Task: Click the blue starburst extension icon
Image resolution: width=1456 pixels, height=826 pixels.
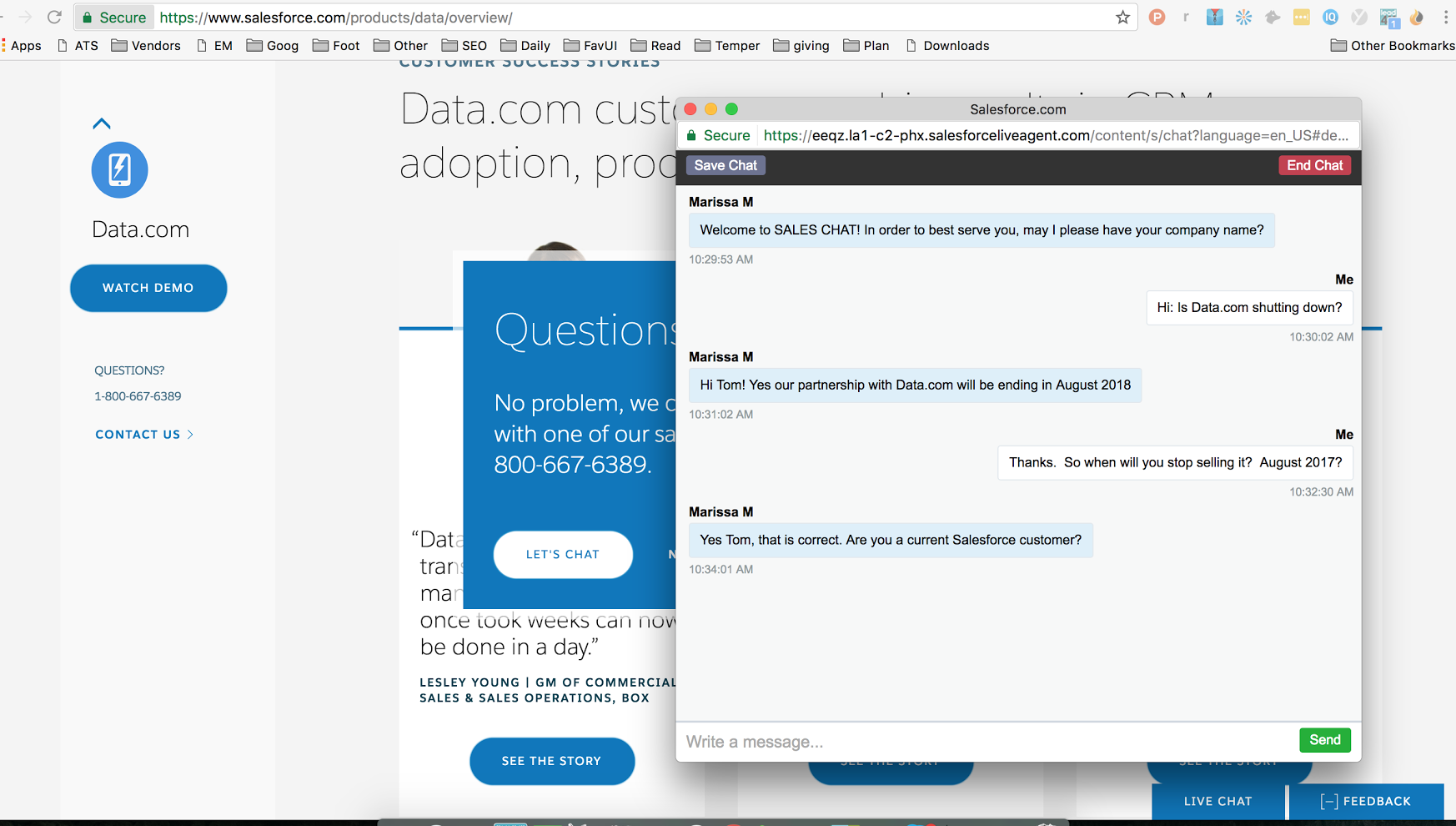Action: 1243,17
